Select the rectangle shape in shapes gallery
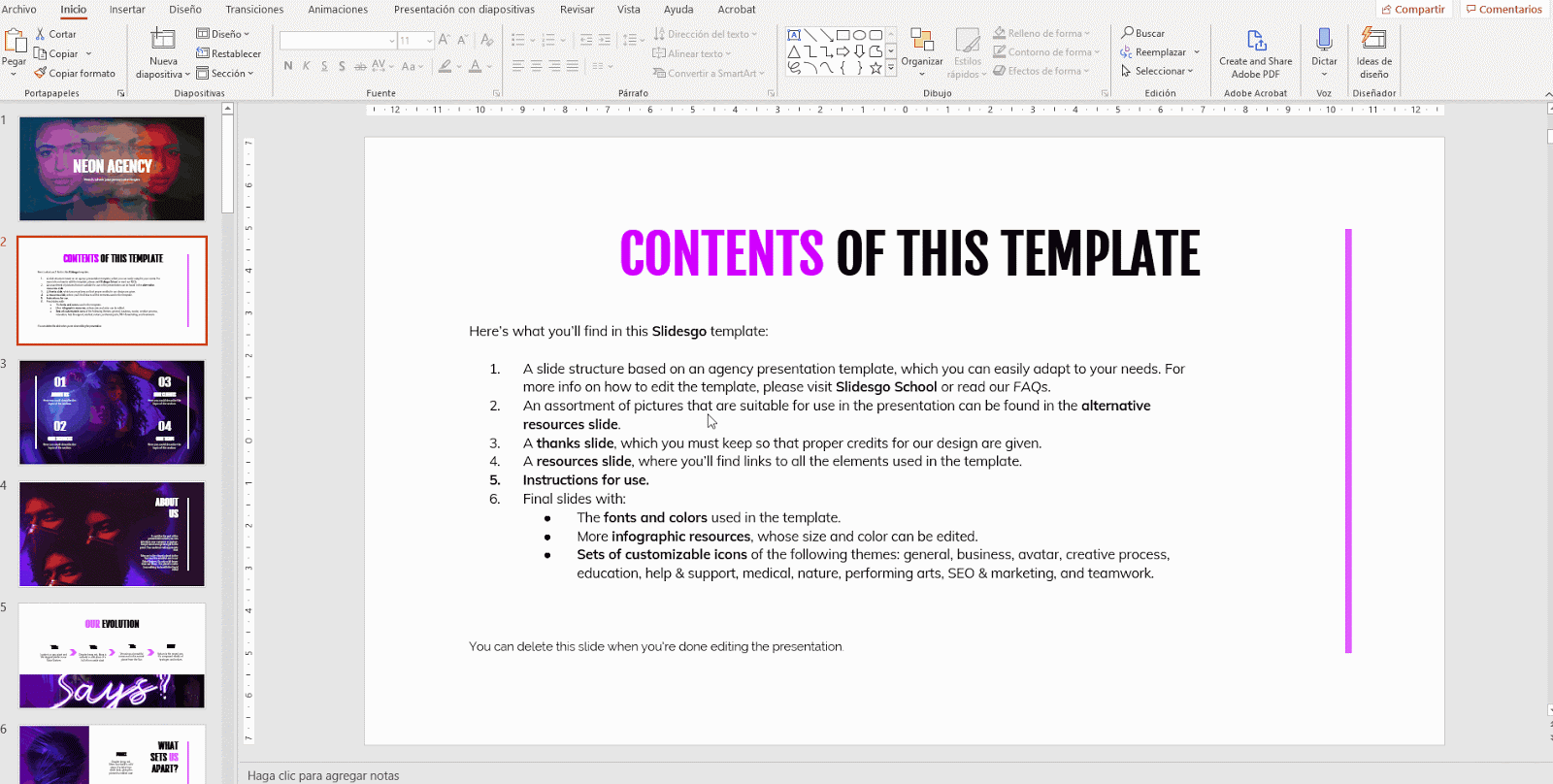 pyautogui.click(x=843, y=35)
